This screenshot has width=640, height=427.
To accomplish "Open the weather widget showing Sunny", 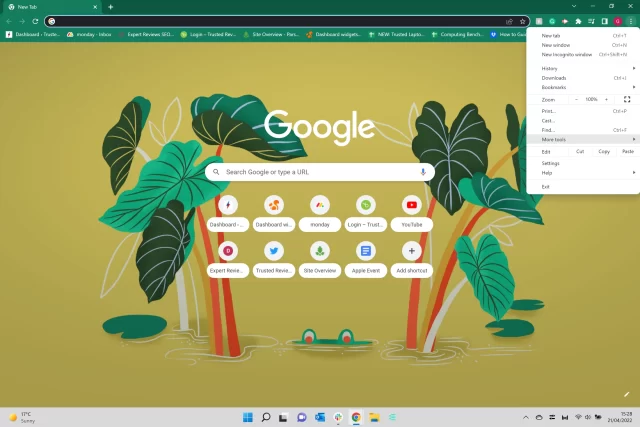I will pyautogui.click(x=22, y=417).
